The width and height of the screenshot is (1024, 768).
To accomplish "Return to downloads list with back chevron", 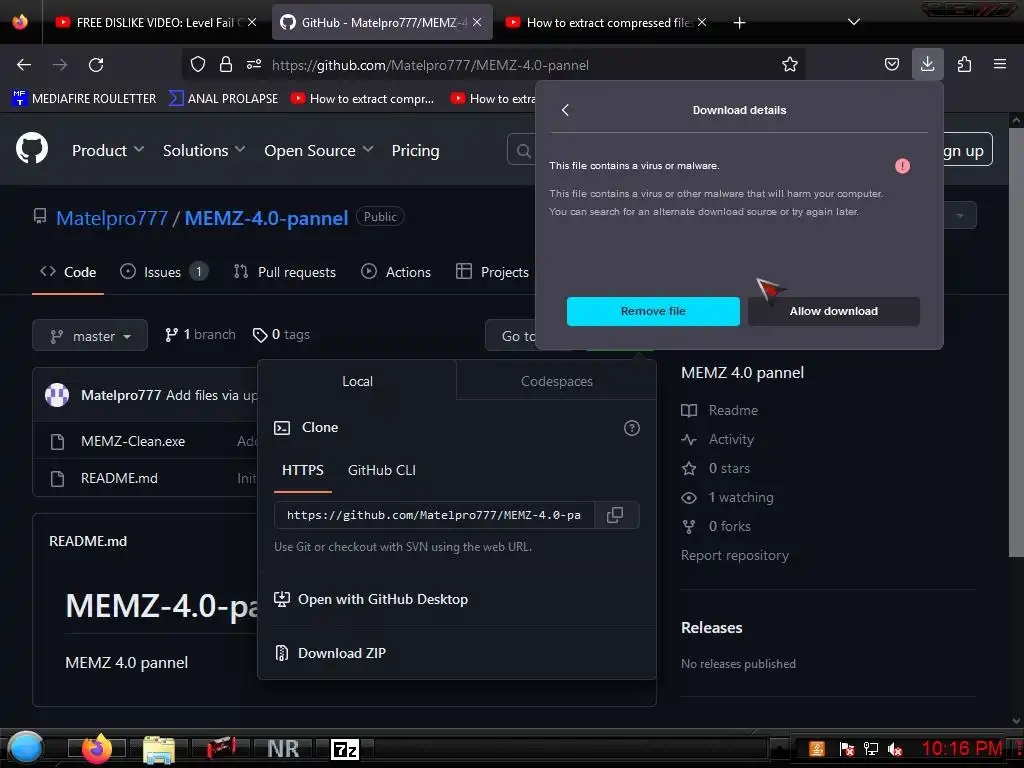I will pyautogui.click(x=566, y=110).
